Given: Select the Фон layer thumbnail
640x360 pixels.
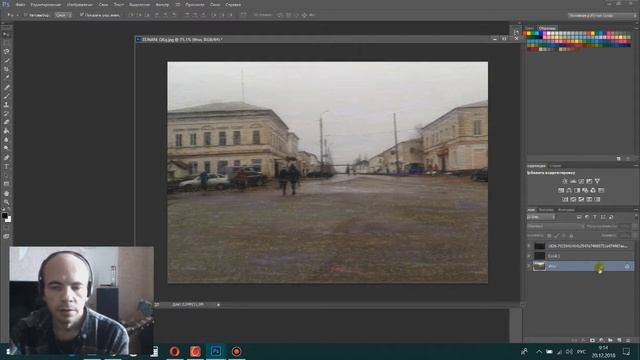Looking at the screenshot, I should pos(539,266).
